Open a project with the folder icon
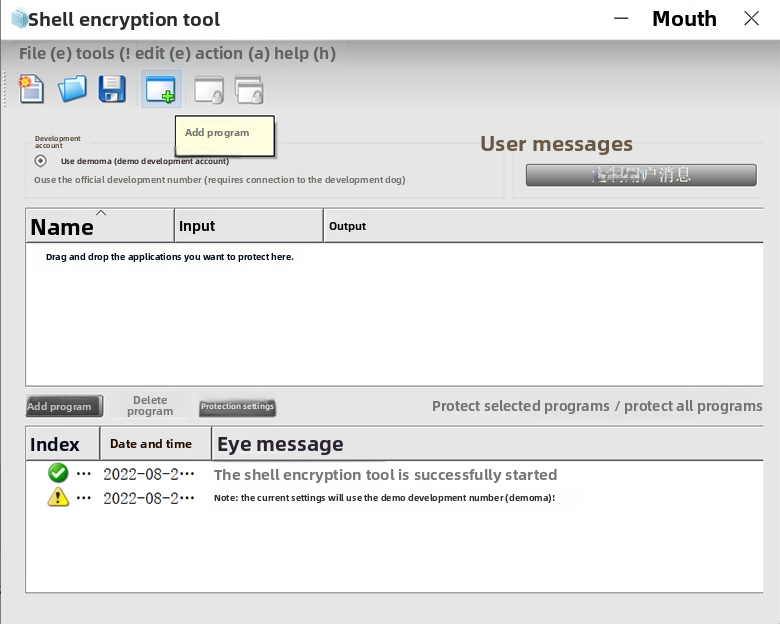Screen dimensions: 780x624 [x=72, y=89]
